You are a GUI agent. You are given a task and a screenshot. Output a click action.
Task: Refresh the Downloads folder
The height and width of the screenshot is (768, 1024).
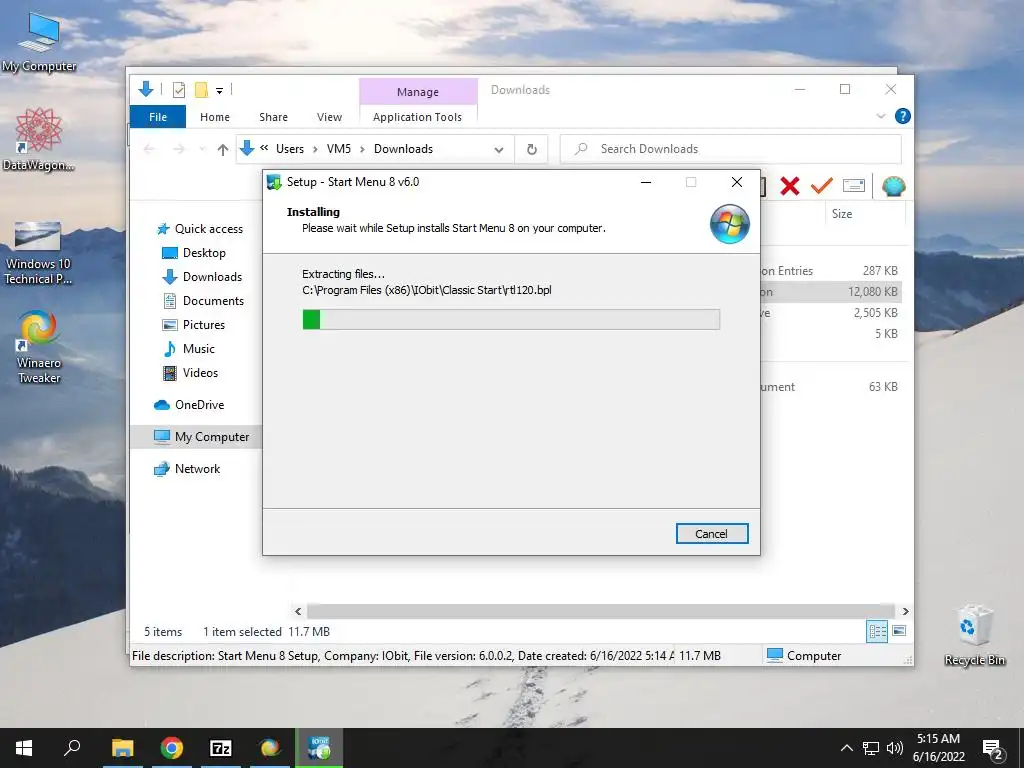coord(532,150)
